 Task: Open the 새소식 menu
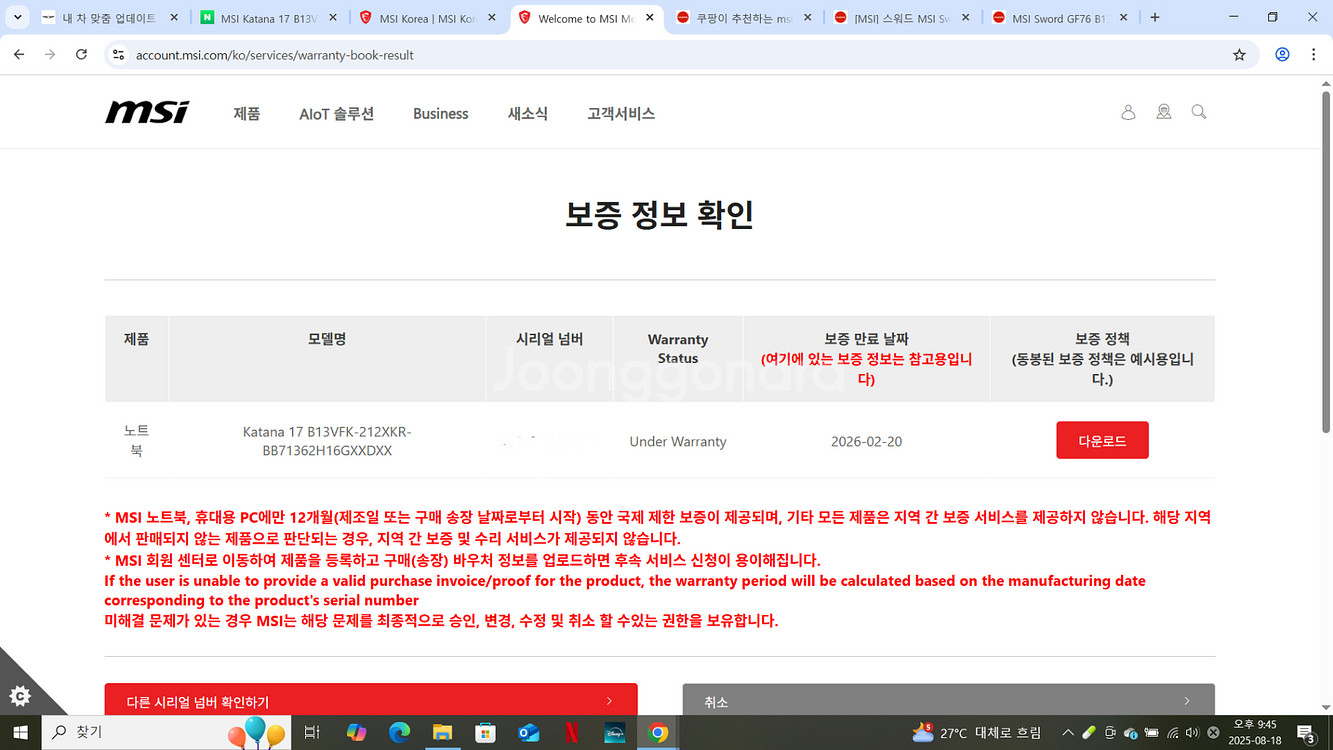click(528, 113)
